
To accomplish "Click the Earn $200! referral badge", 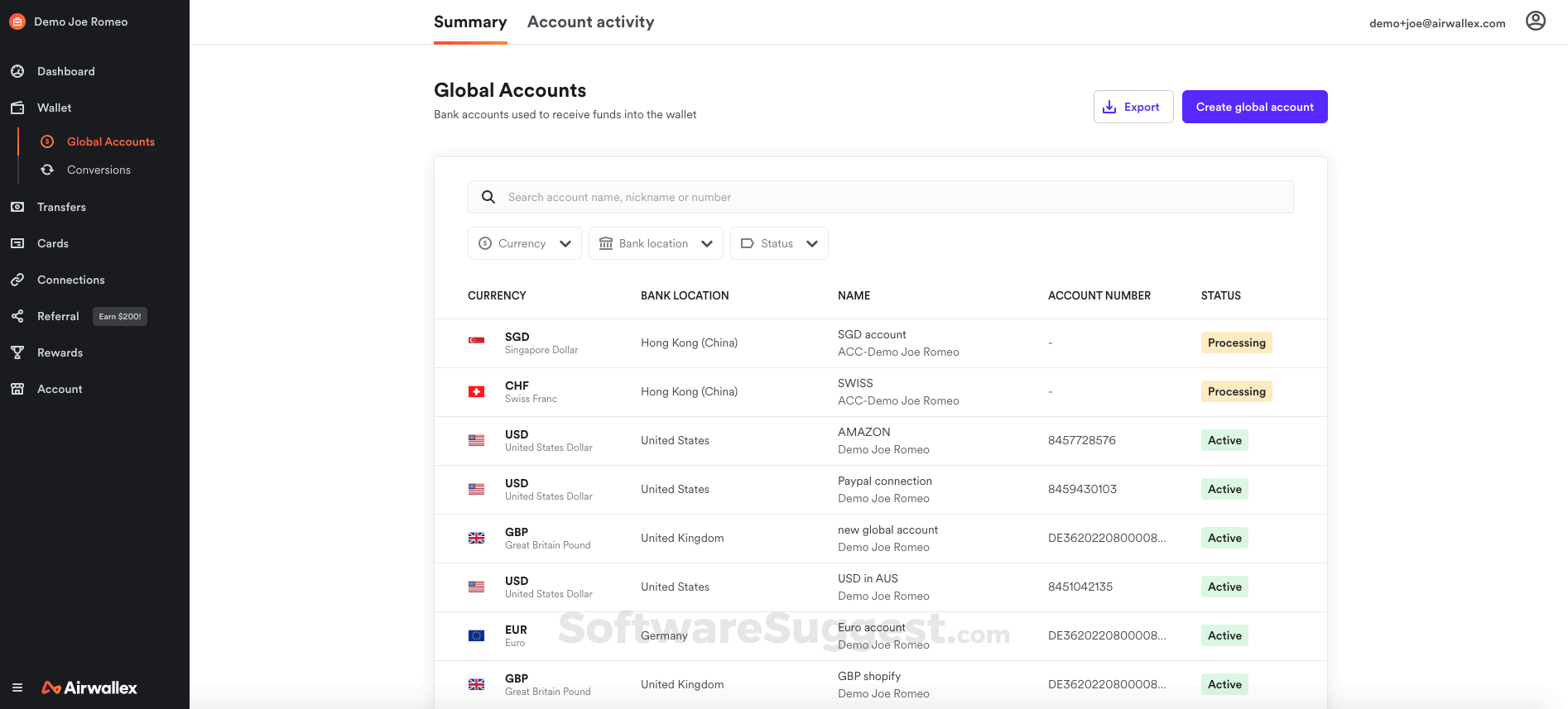I will click(x=120, y=316).
